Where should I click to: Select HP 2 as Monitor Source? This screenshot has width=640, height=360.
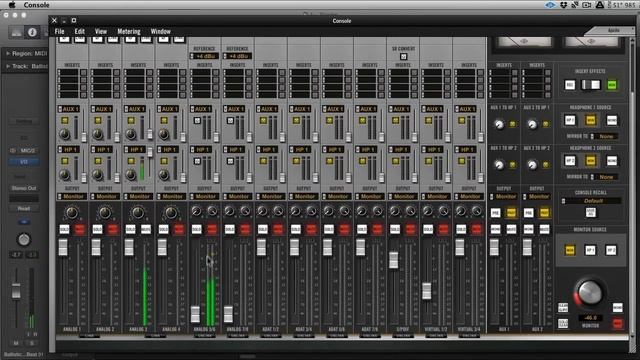click(x=611, y=250)
